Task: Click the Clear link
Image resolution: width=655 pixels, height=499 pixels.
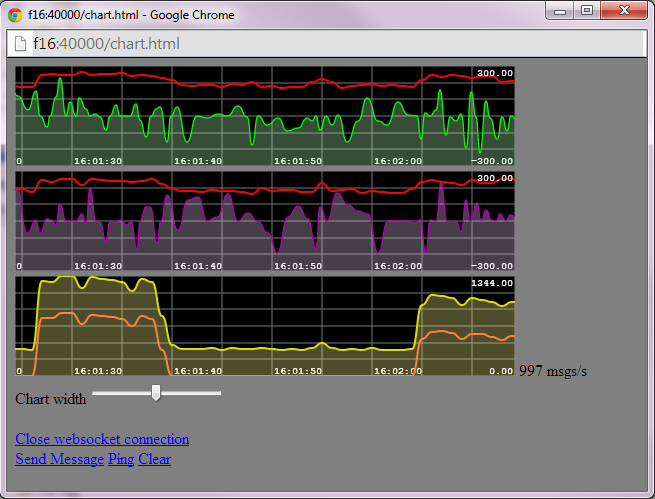Action: (x=155, y=459)
